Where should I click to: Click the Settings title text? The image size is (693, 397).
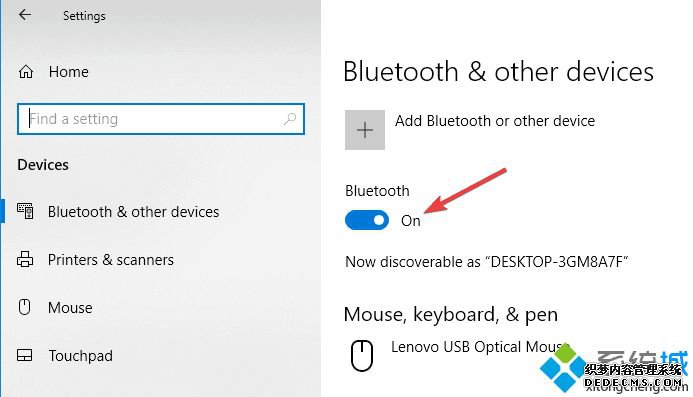tap(84, 16)
